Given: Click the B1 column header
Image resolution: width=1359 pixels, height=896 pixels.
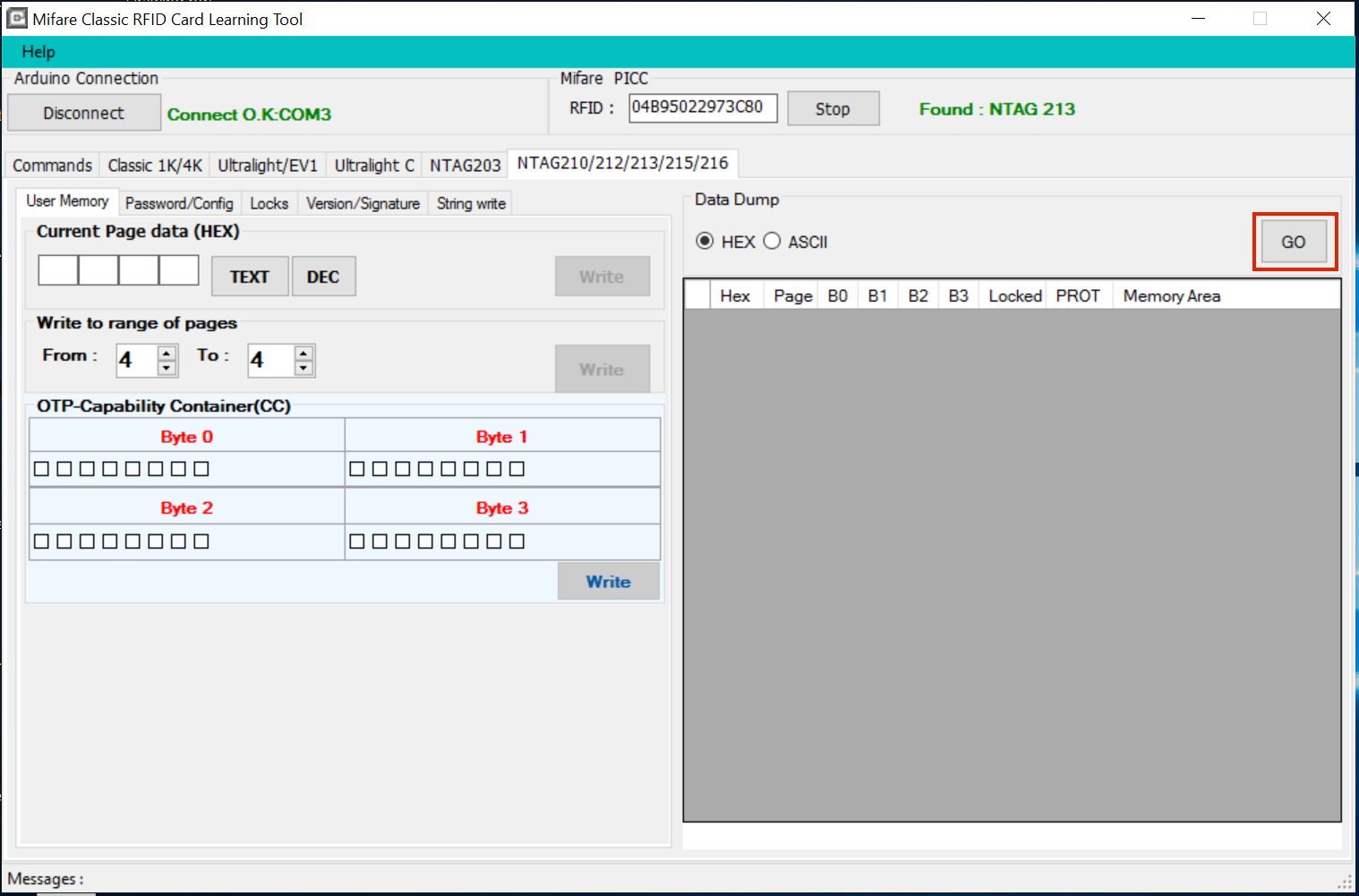Looking at the screenshot, I should (x=878, y=295).
